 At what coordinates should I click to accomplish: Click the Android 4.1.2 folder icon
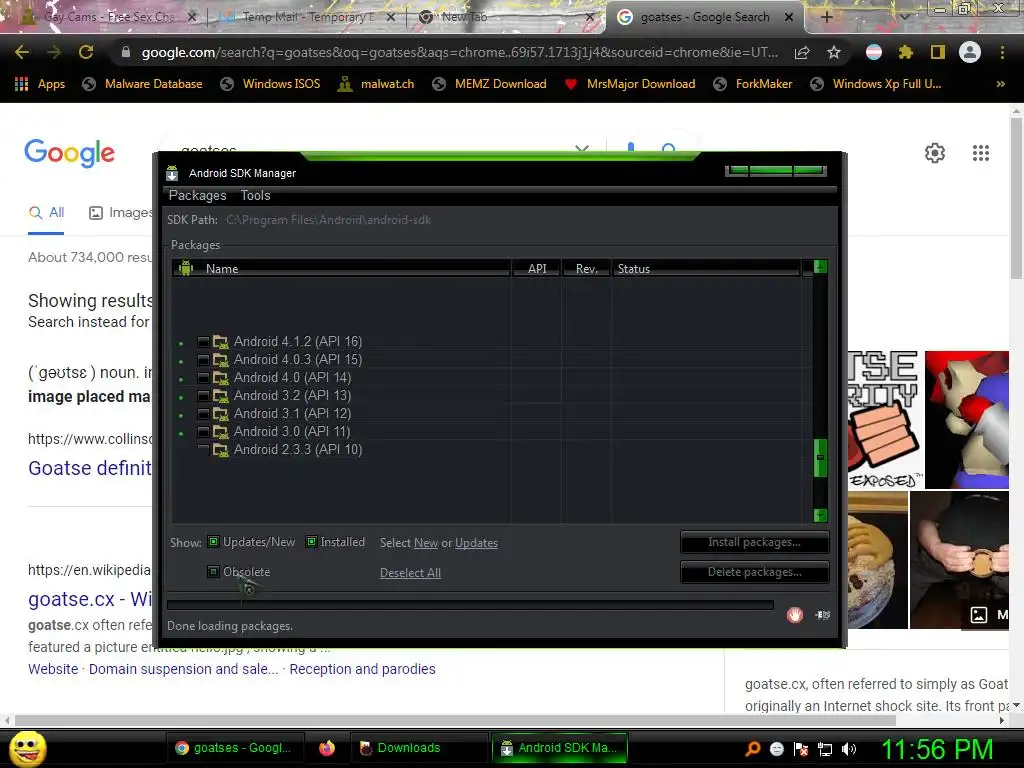click(x=221, y=342)
